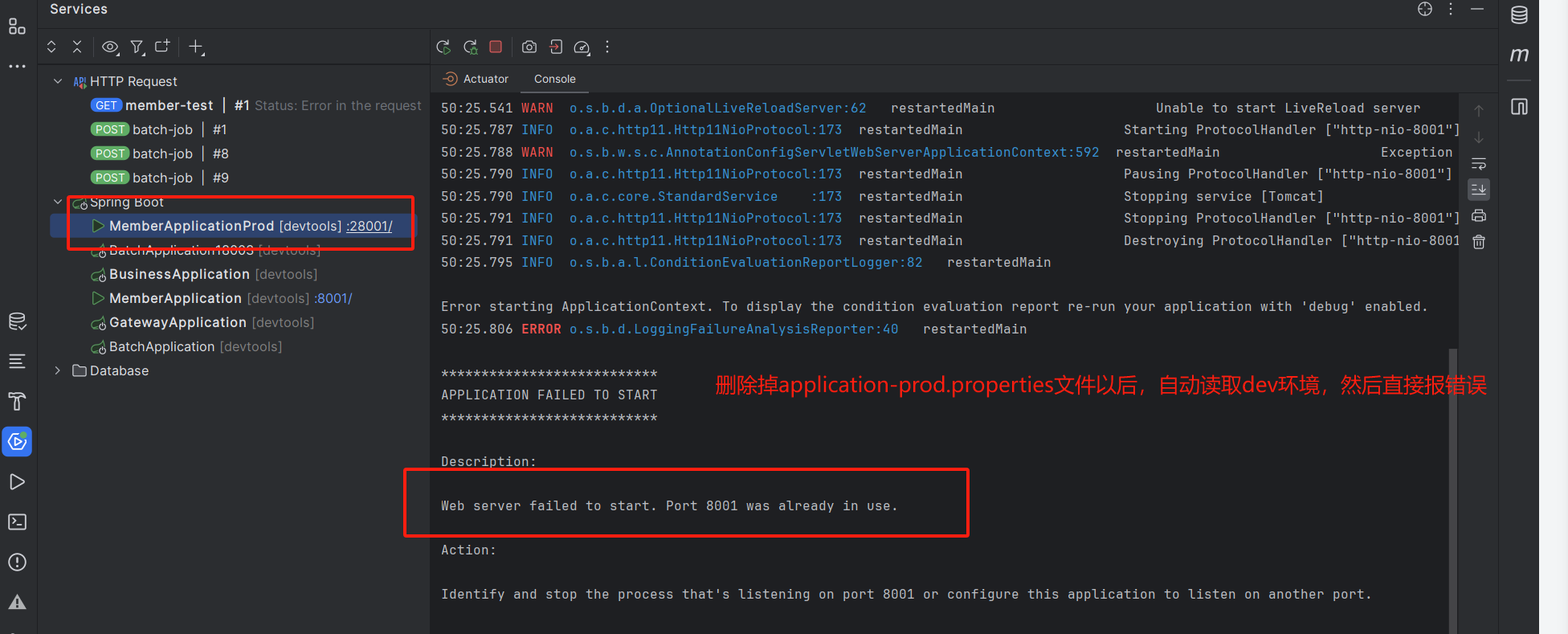This screenshot has height=634, width=1568.
Task: Open the Structure tool window icon
Action: tap(17, 27)
